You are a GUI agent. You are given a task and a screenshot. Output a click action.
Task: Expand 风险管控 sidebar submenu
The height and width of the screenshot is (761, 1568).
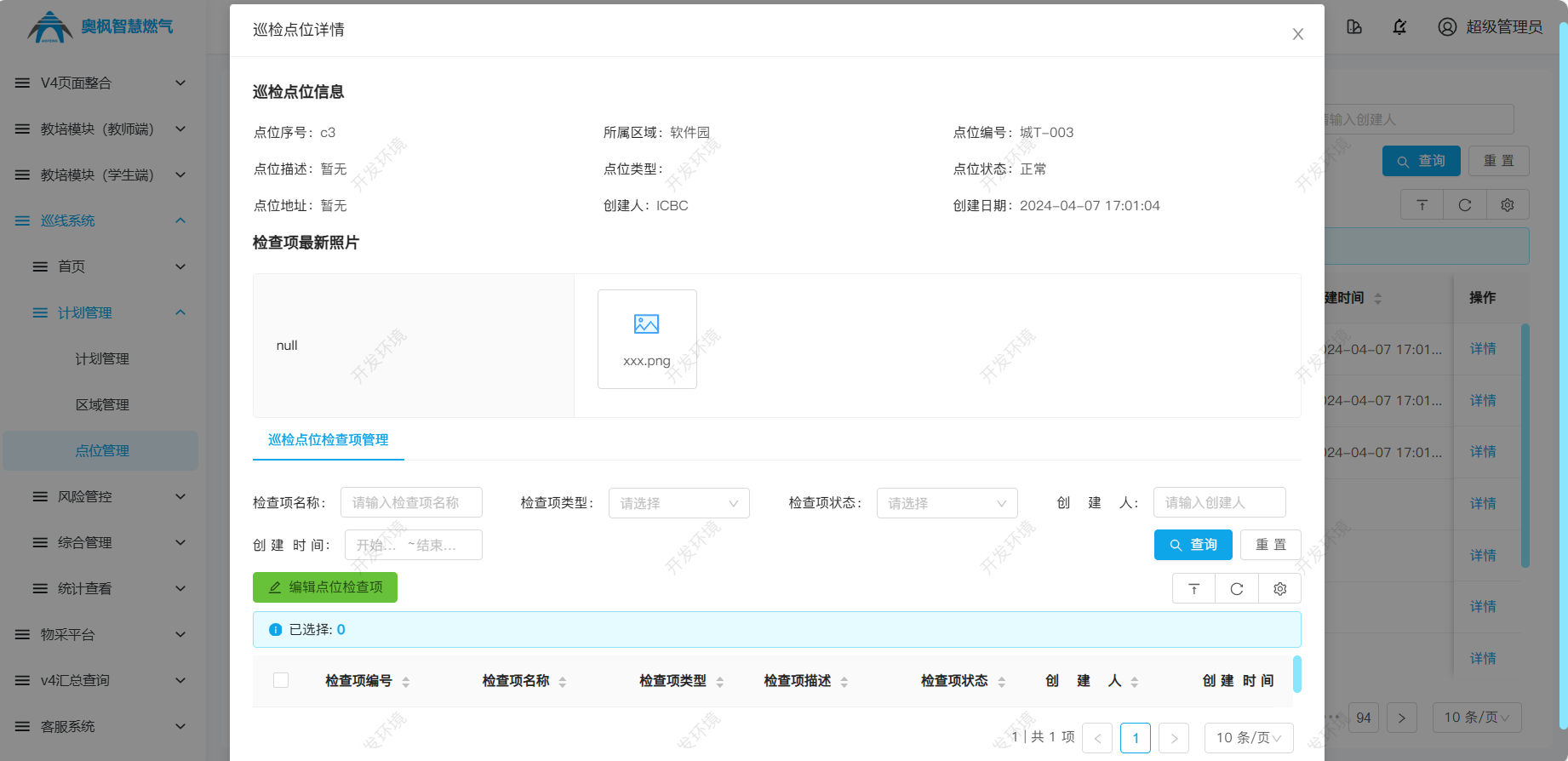pos(100,496)
